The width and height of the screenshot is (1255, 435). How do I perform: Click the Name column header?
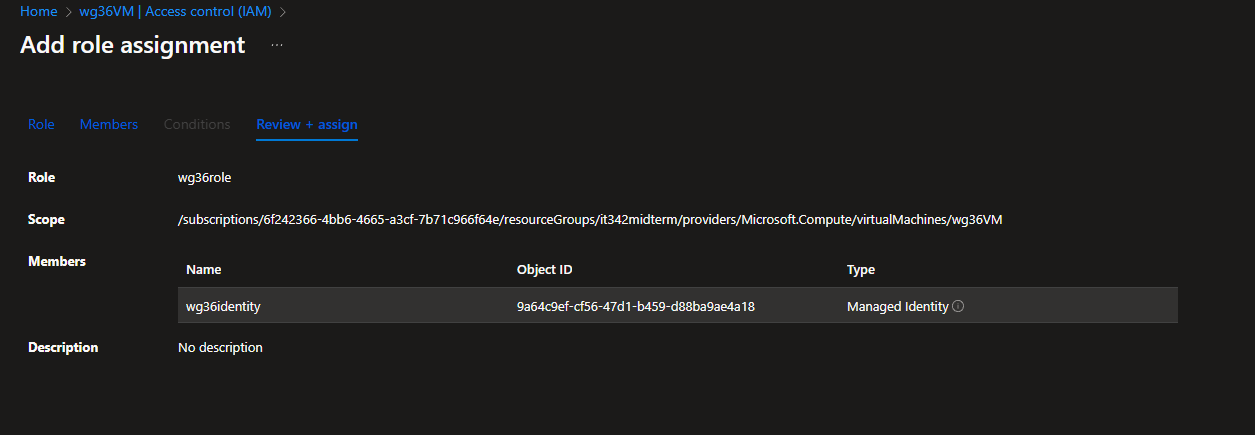point(204,270)
